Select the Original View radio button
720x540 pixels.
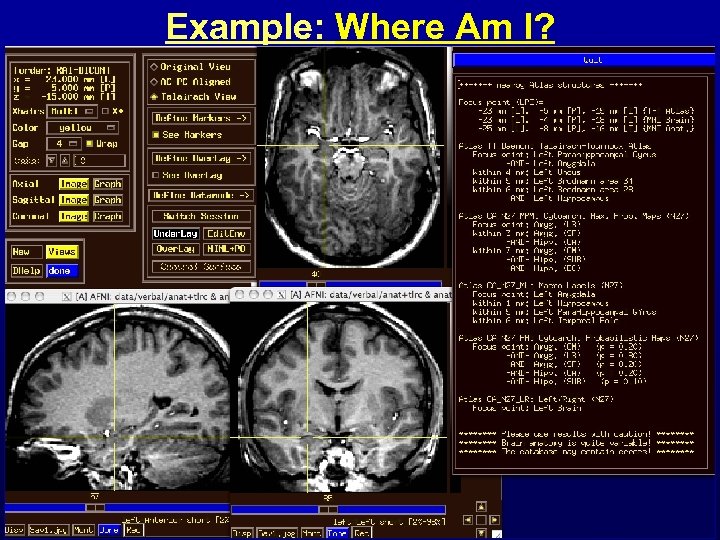[x=154, y=67]
